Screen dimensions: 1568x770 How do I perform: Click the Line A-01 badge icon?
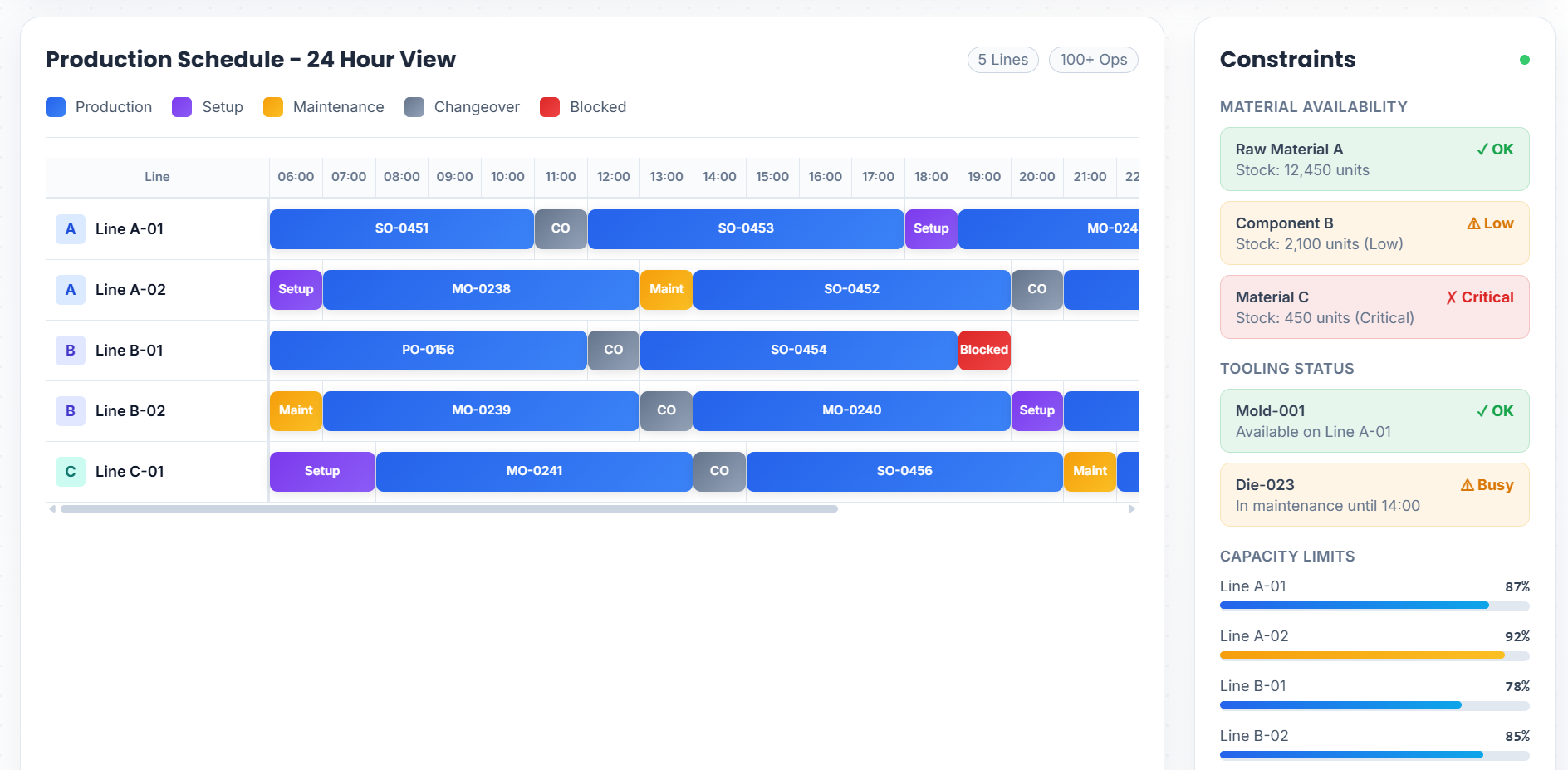point(71,229)
